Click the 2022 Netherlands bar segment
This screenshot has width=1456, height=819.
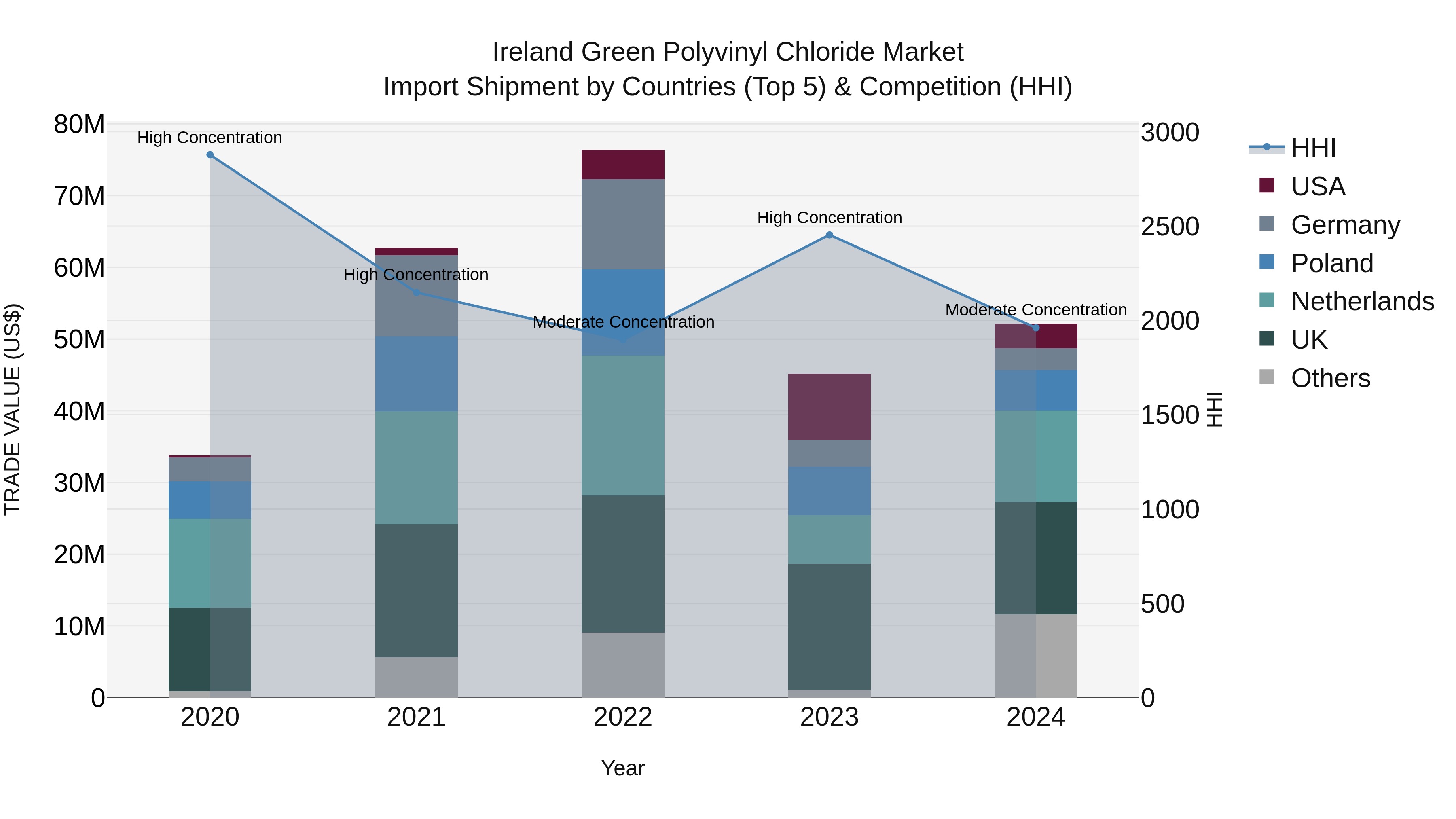623,425
